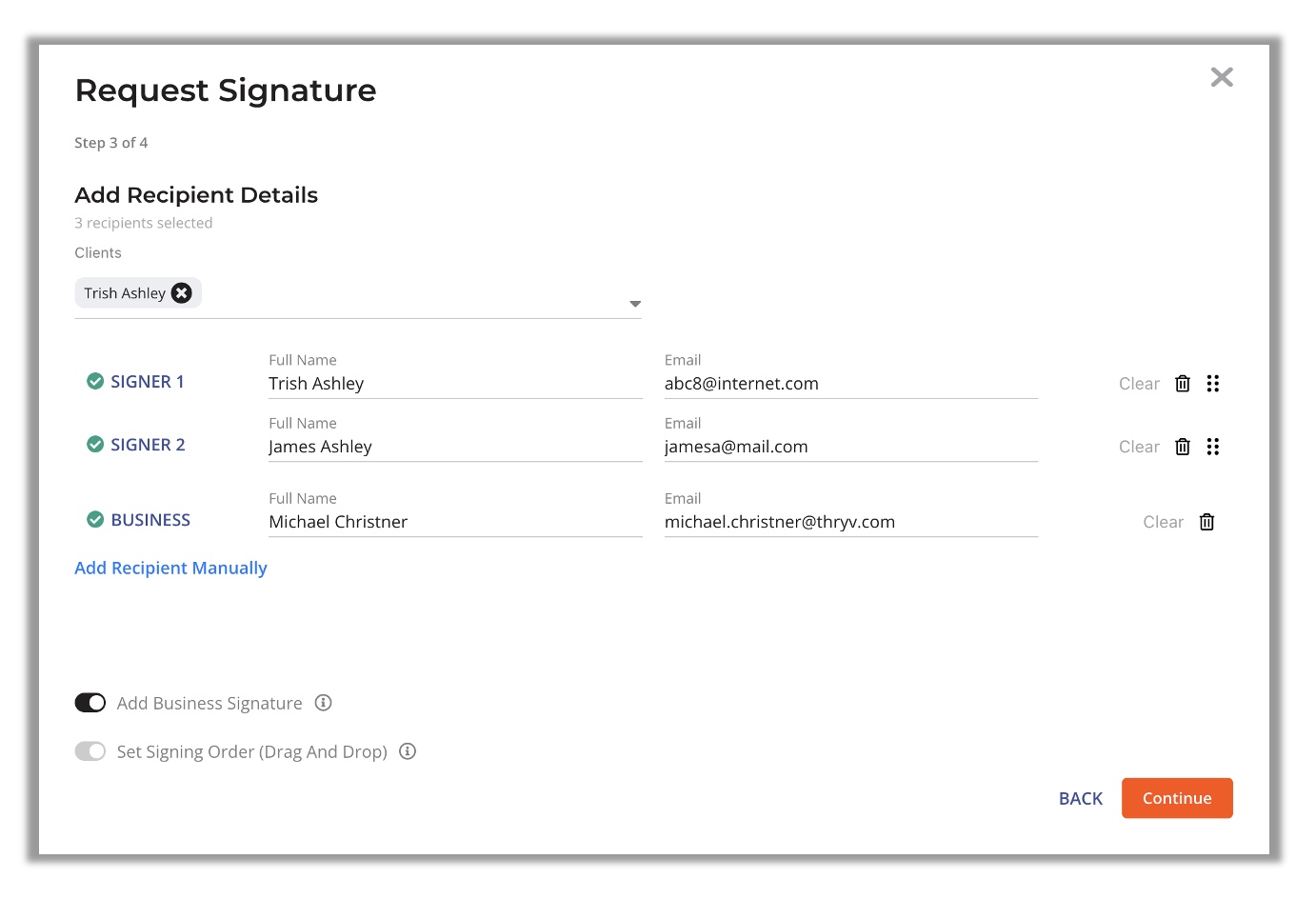
Task: Go back with the BACK button
Action: pos(1081,798)
